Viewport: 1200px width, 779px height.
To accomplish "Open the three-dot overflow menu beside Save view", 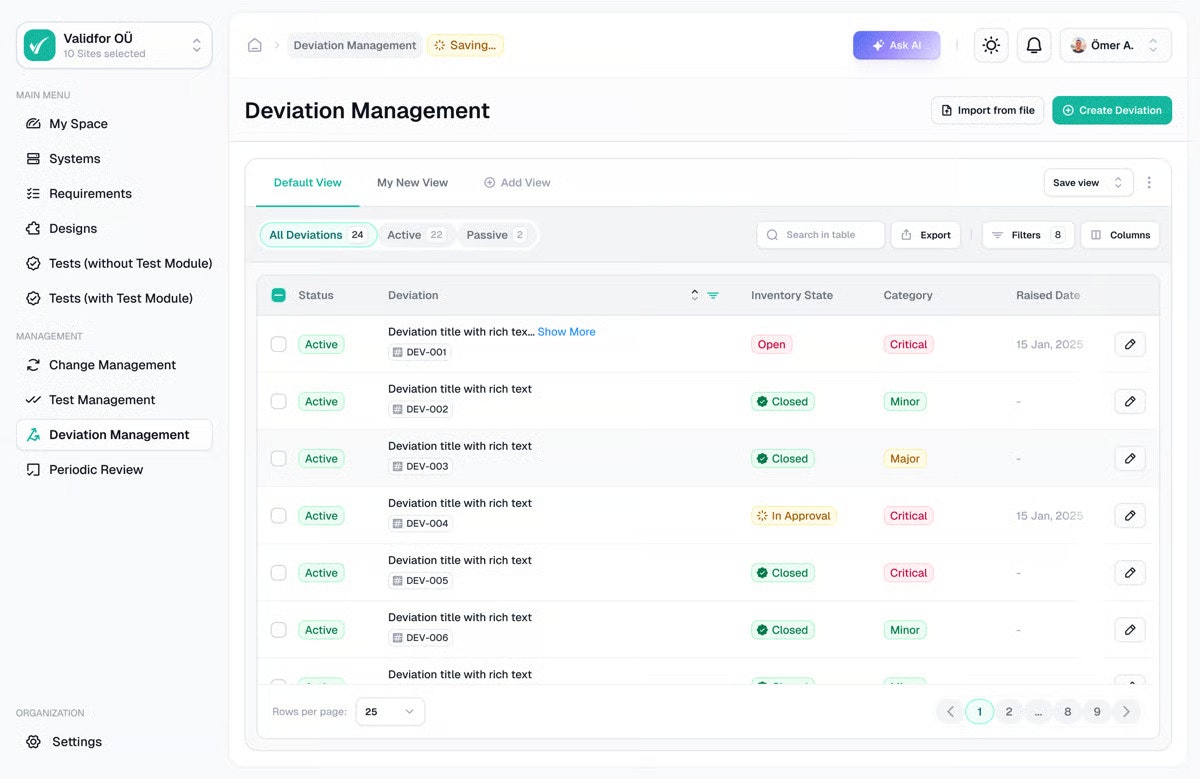I will coord(1149,182).
